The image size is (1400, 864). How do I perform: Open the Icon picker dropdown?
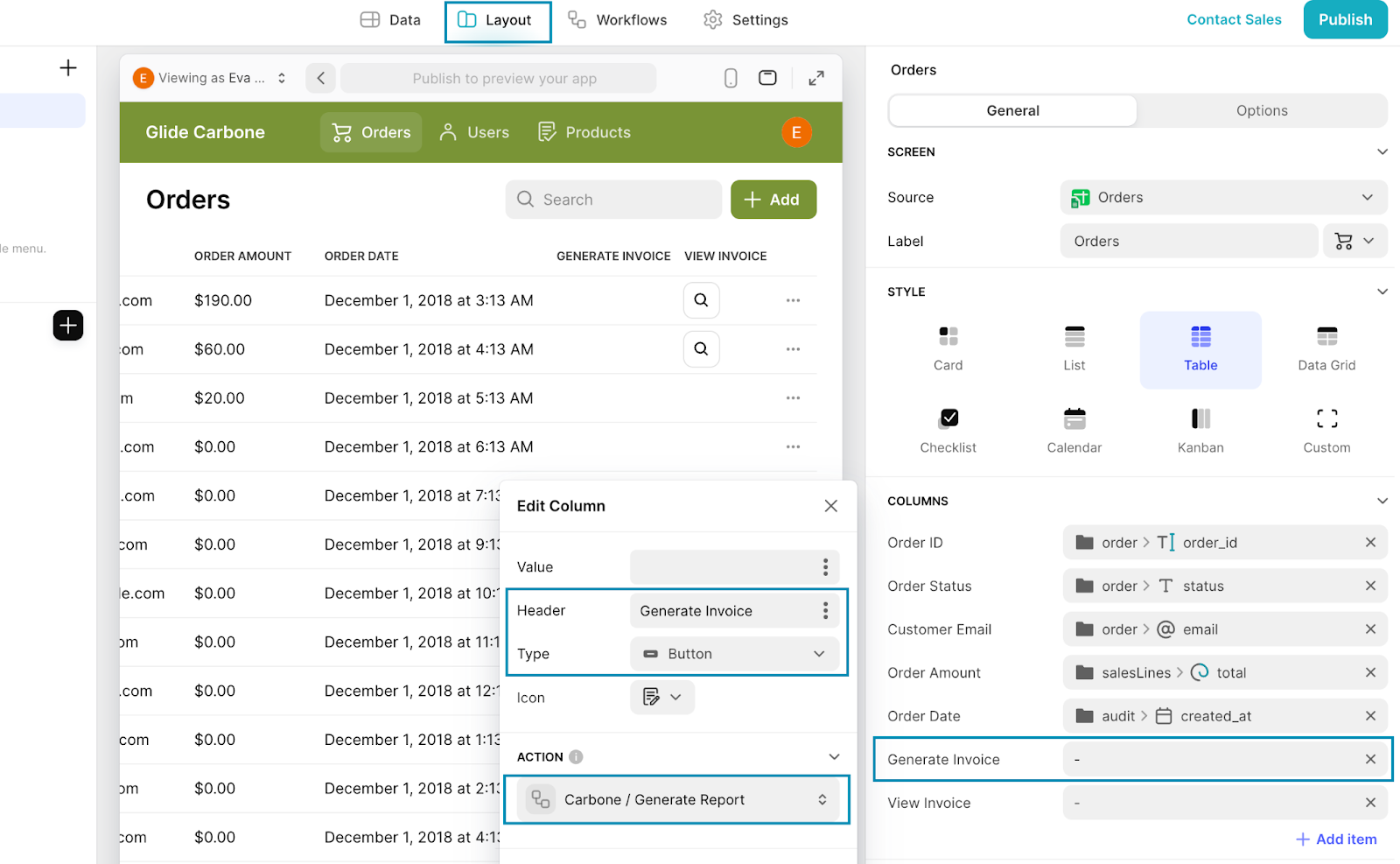pyautogui.click(x=662, y=698)
